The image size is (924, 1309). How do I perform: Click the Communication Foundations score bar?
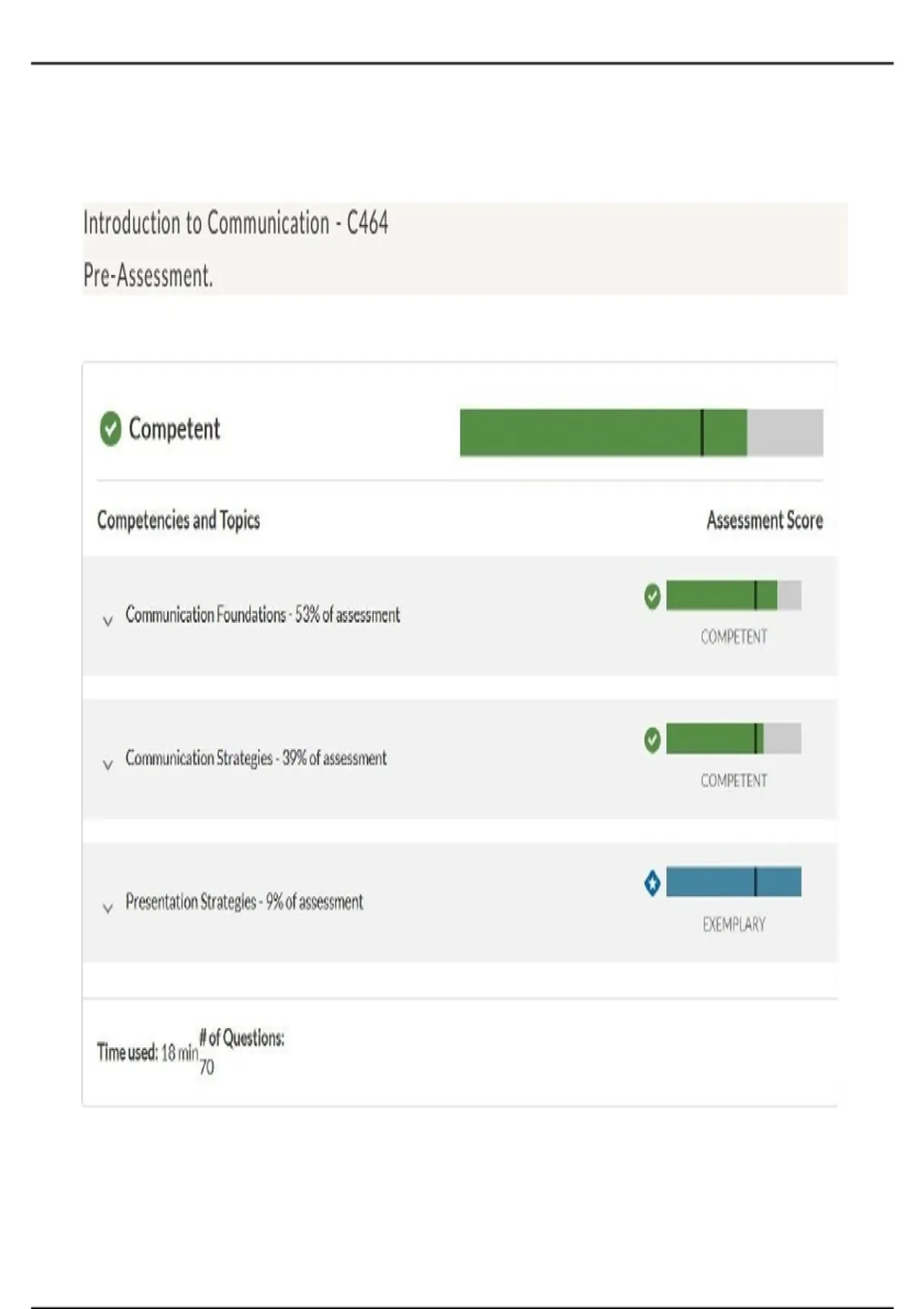732,596
